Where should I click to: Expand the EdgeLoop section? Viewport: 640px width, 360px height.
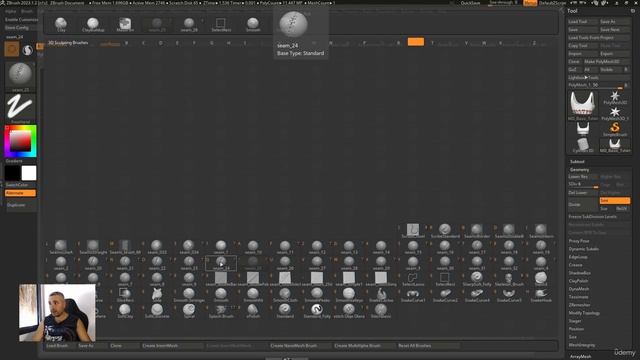[578, 257]
